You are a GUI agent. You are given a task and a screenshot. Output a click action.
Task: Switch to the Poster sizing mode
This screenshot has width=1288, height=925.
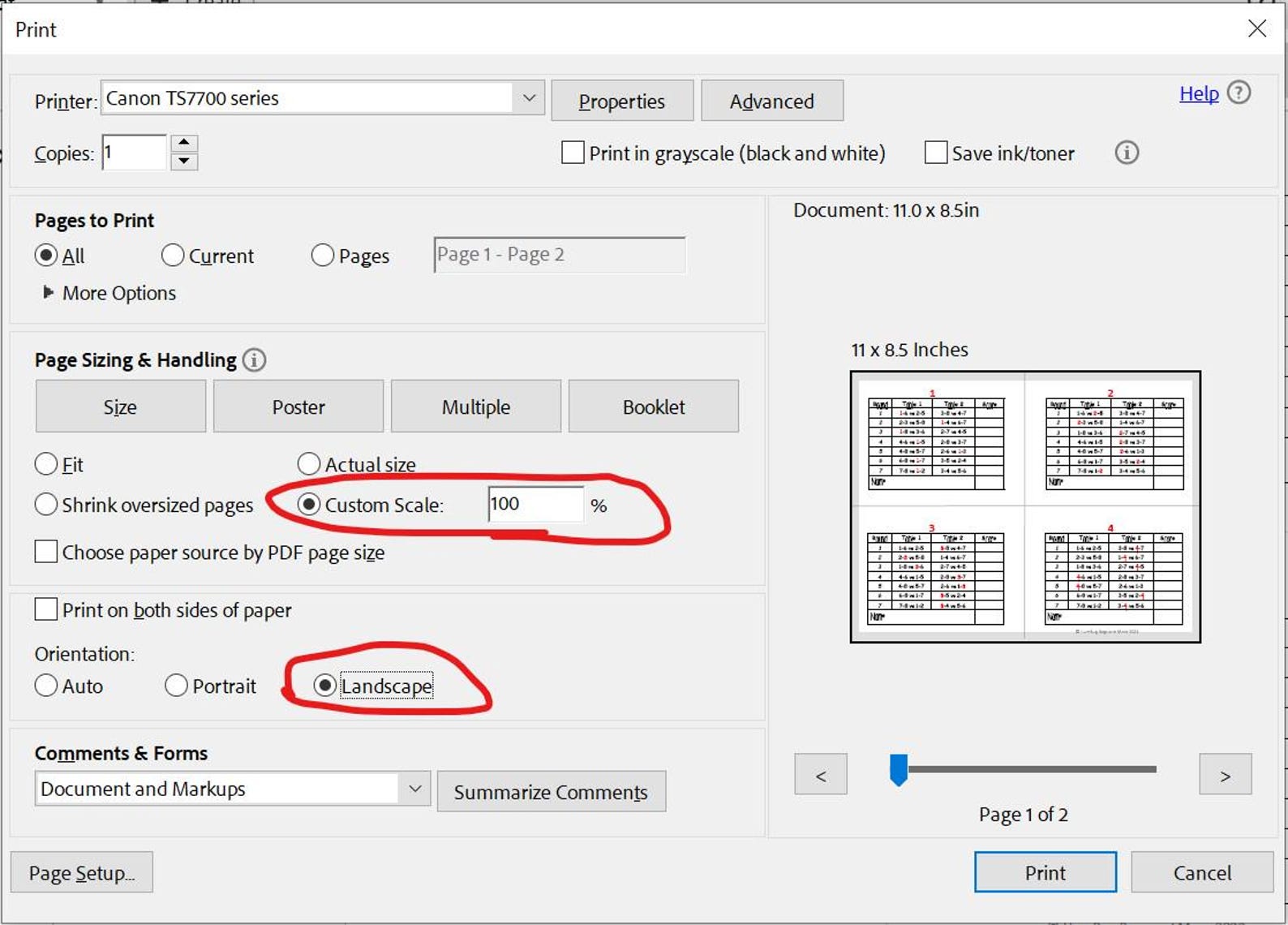coord(298,407)
